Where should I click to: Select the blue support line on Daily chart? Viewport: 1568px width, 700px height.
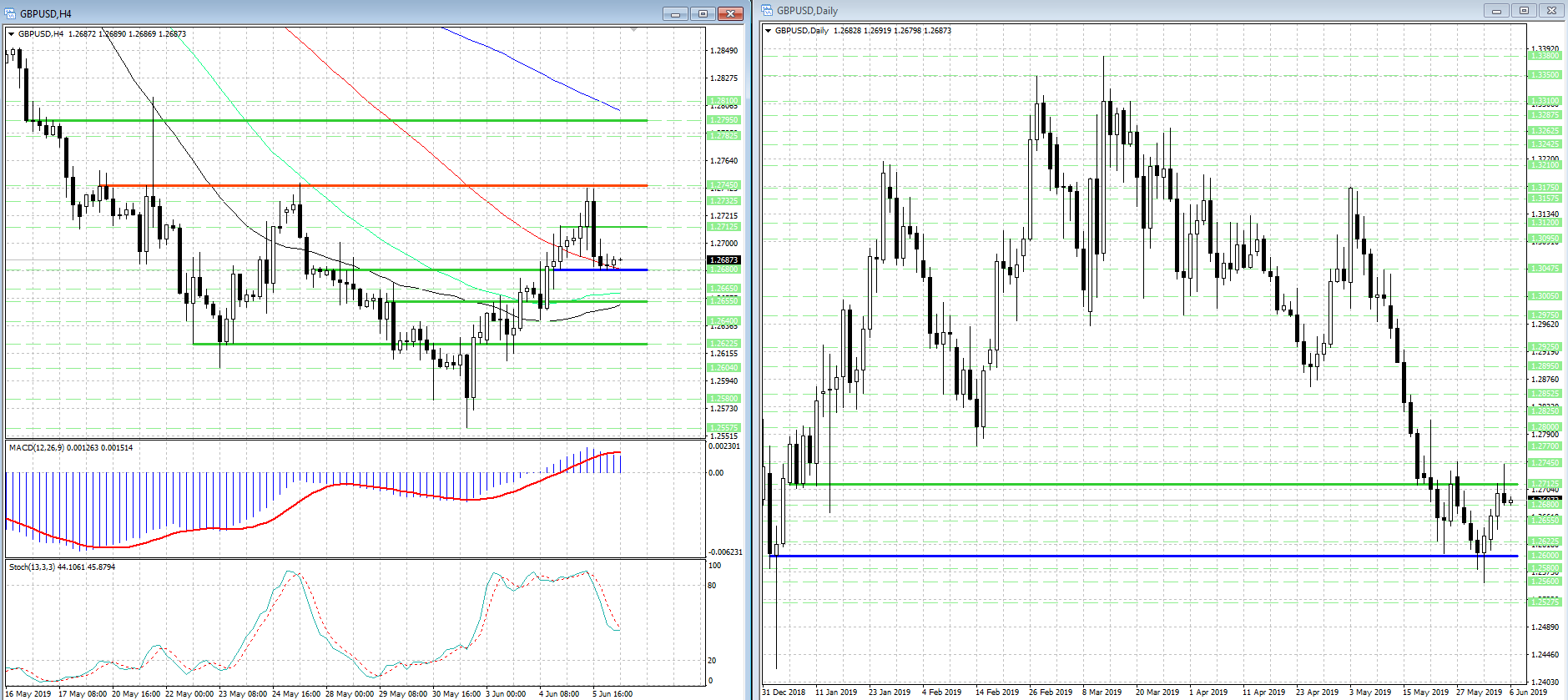click(x=1143, y=556)
